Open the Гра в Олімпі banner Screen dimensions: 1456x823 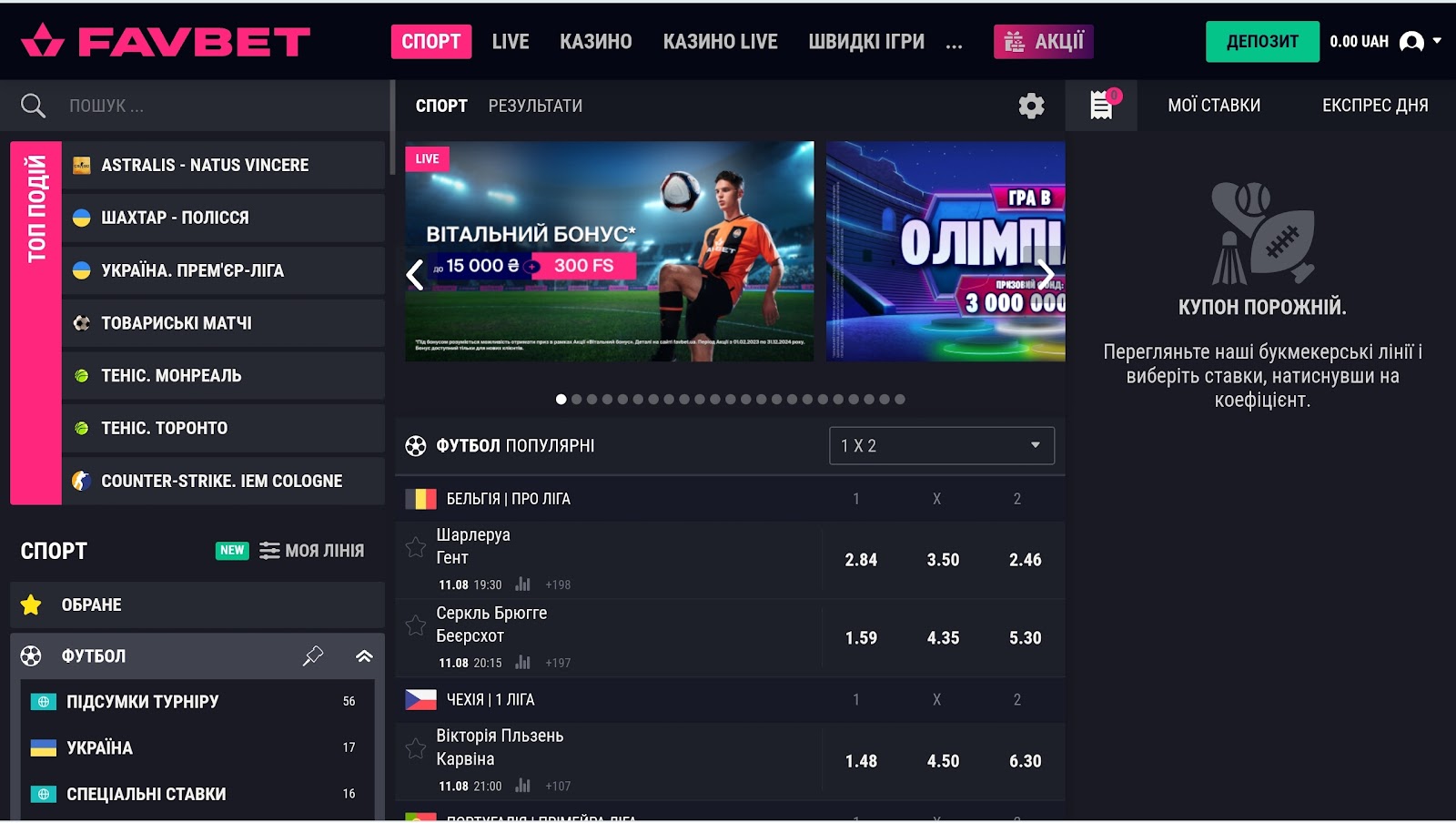(945, 251)
